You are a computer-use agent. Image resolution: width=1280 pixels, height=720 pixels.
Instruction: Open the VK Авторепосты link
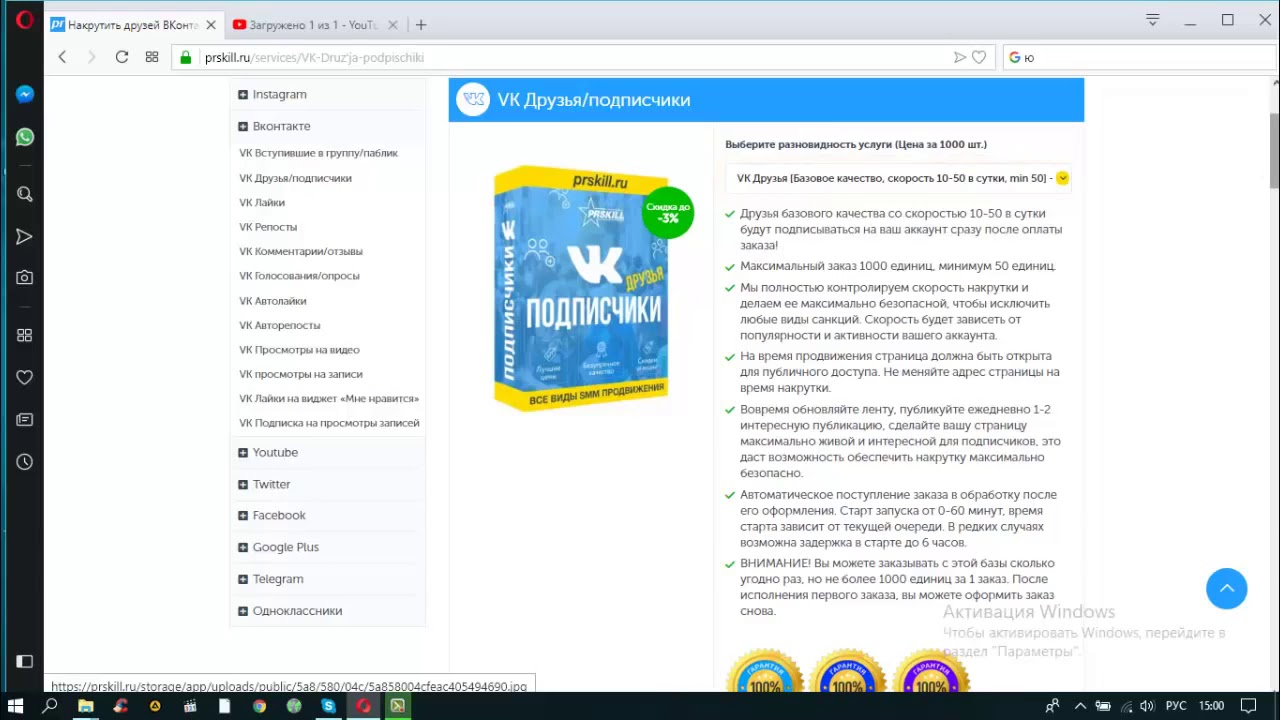tap(280, 325)
